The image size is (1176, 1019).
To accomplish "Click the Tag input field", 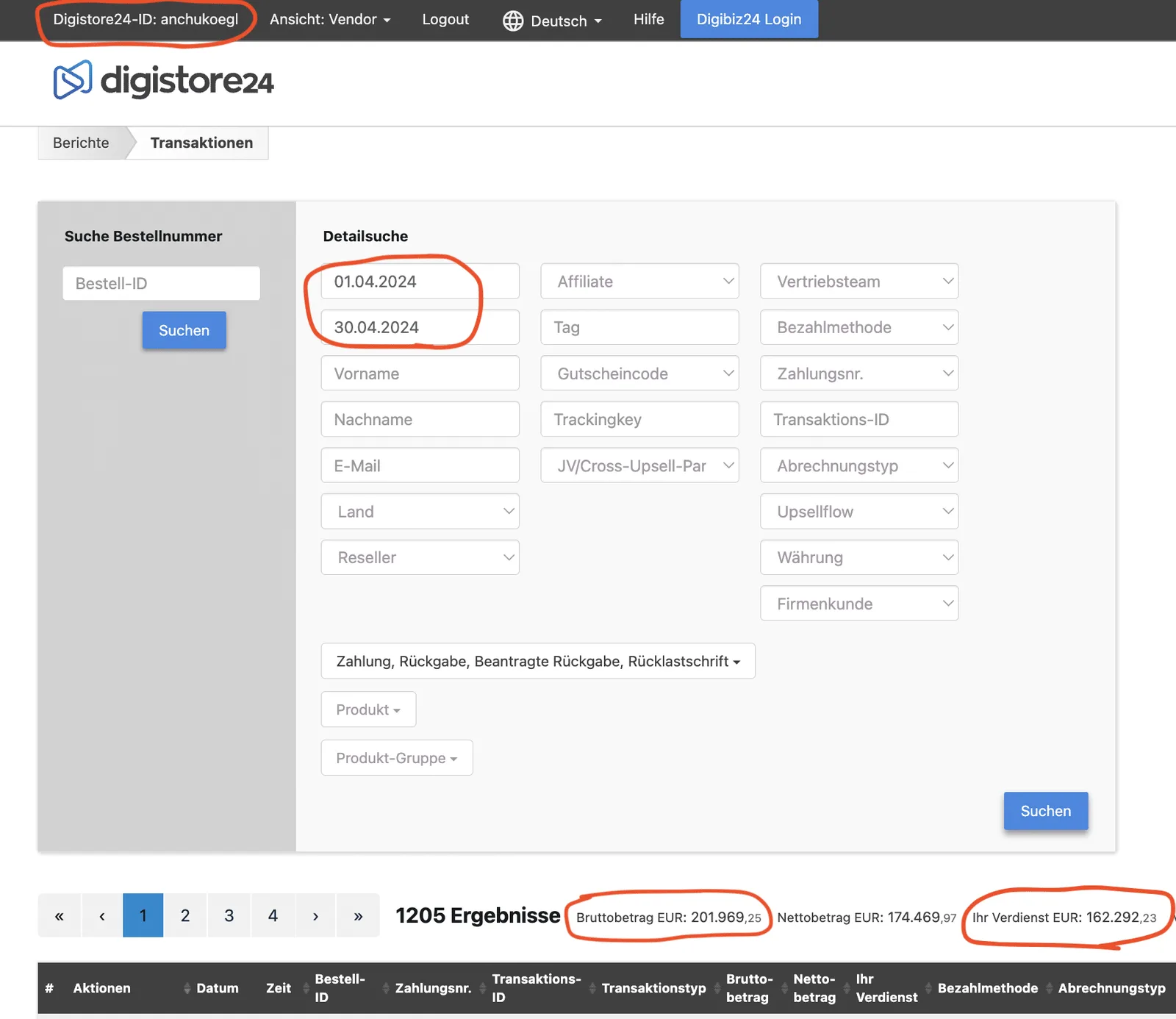I will pyautogui.click(x=639, y=327).
